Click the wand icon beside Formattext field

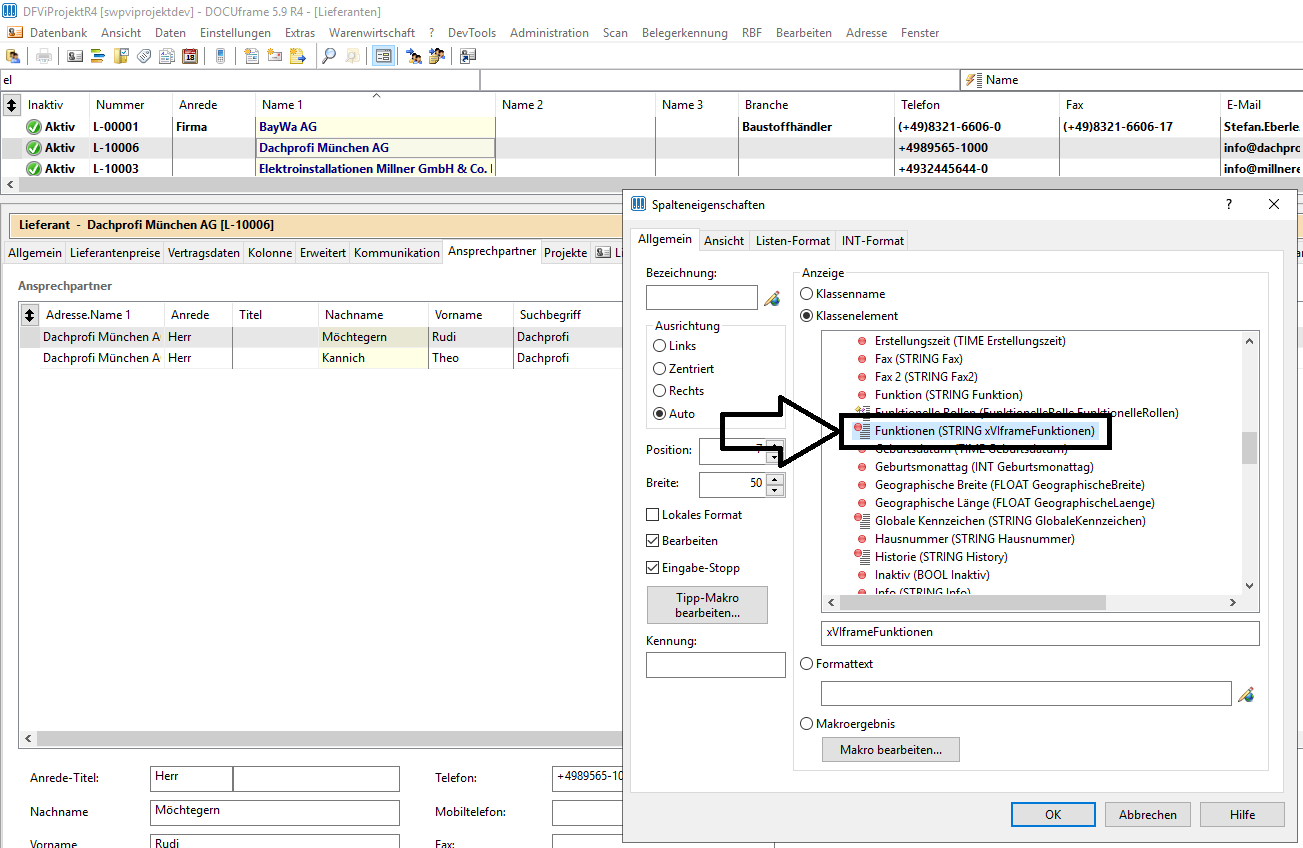[x=1245, y=694]
